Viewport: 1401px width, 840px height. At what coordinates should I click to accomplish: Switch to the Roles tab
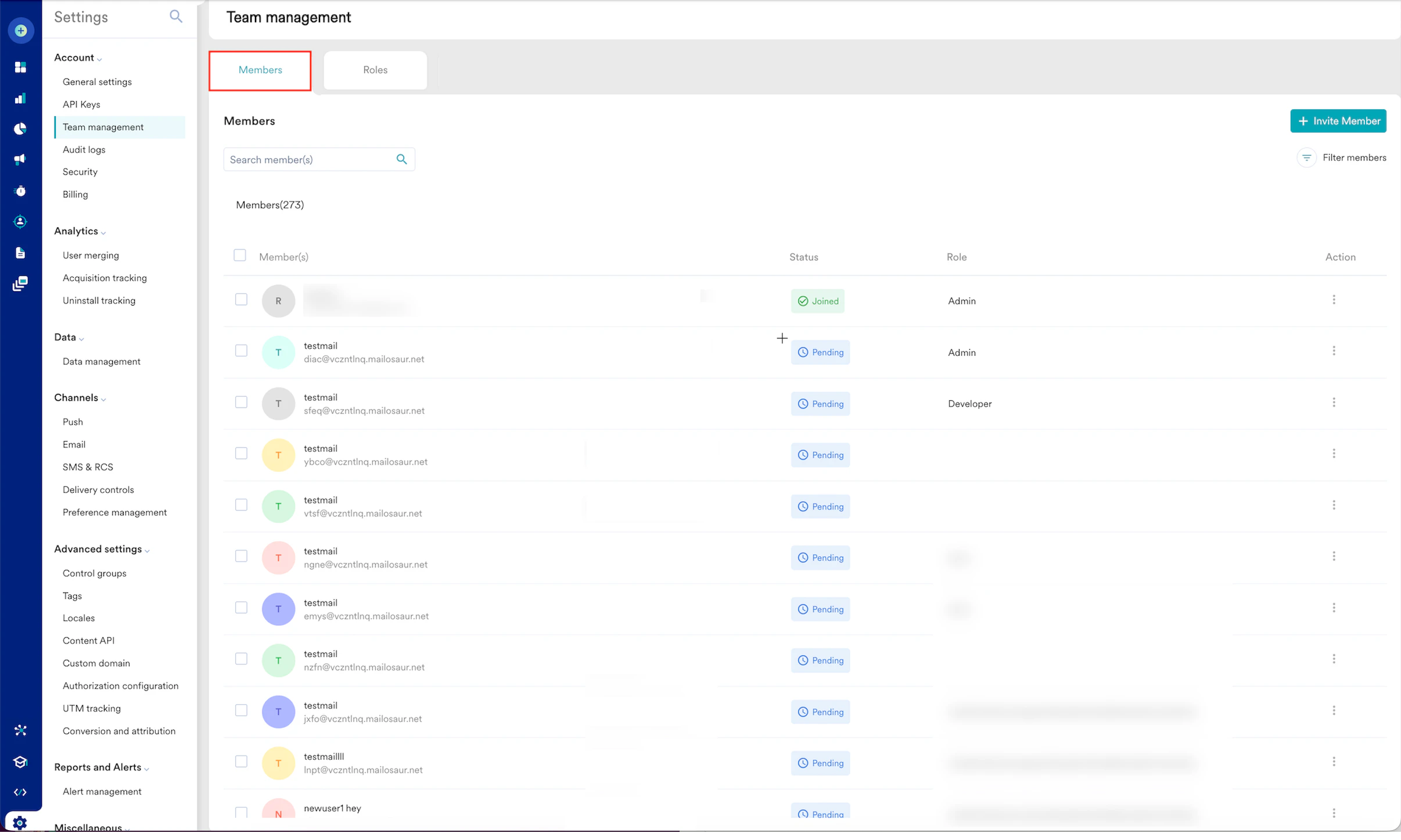375,70
